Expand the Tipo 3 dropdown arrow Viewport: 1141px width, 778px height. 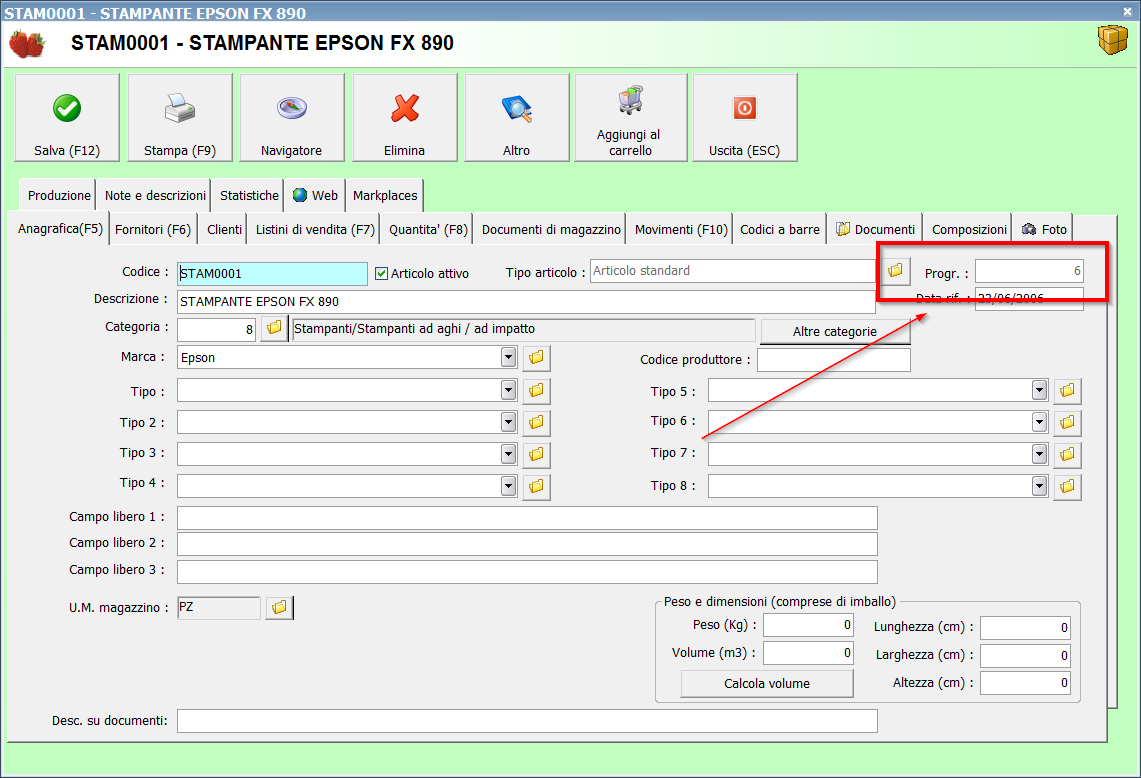(x=509, y=454)
